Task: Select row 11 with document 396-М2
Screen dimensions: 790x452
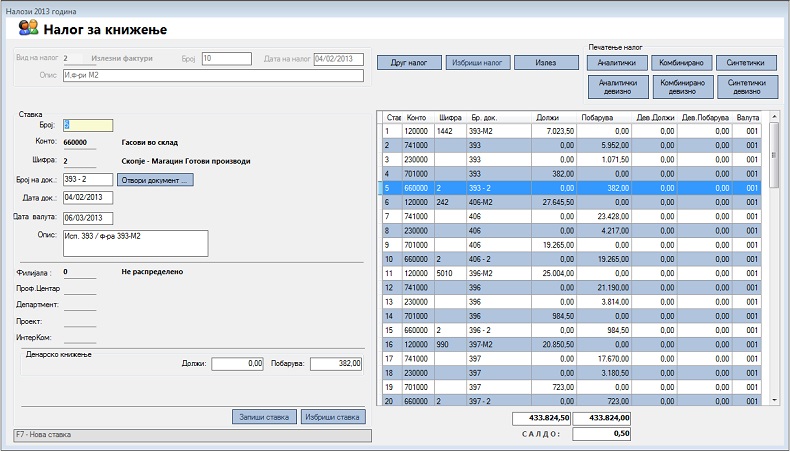Action: pos(571,273)
